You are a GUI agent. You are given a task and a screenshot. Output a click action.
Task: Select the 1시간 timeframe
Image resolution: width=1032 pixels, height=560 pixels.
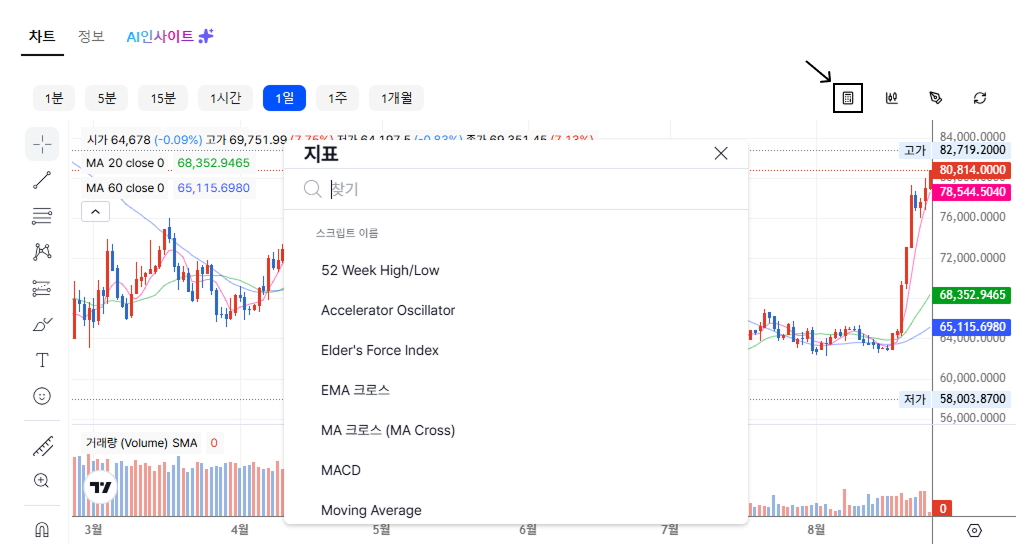pos(226,98)
